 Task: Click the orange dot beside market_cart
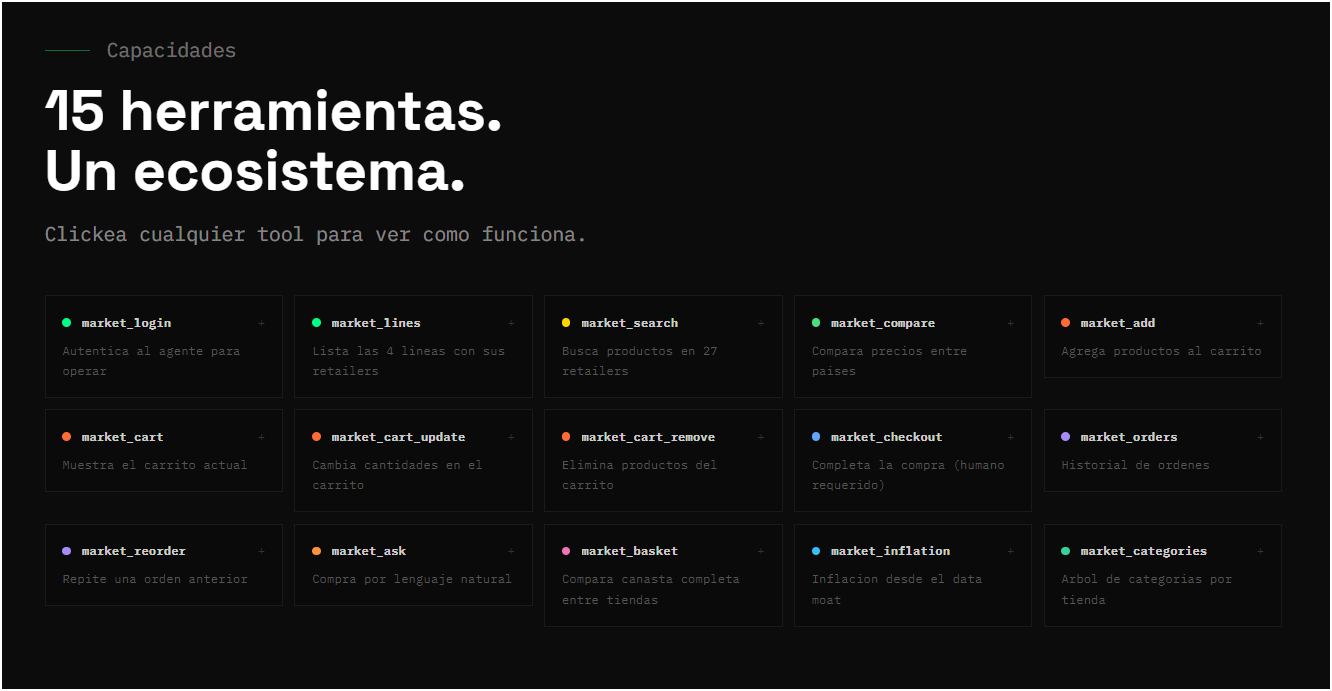pyautogui.click(x=67, y=437)
